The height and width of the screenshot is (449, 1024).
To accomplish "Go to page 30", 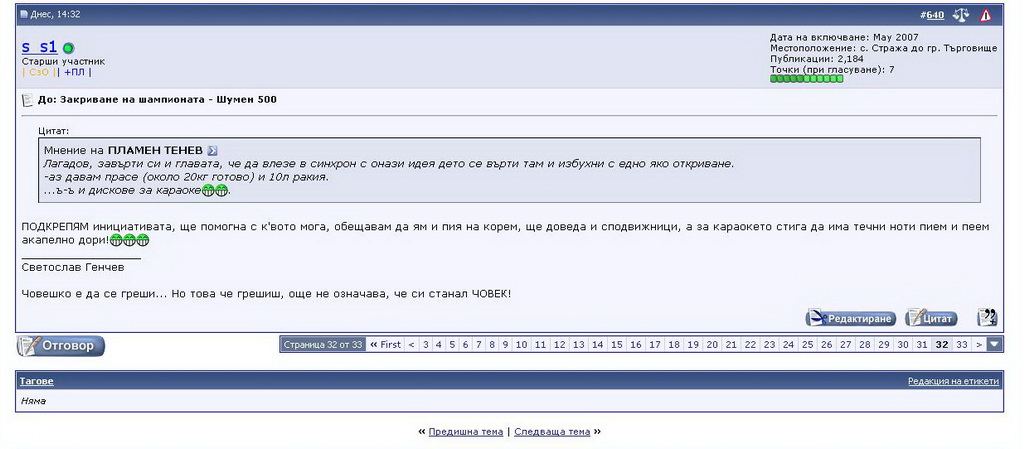I will (903, 345).
